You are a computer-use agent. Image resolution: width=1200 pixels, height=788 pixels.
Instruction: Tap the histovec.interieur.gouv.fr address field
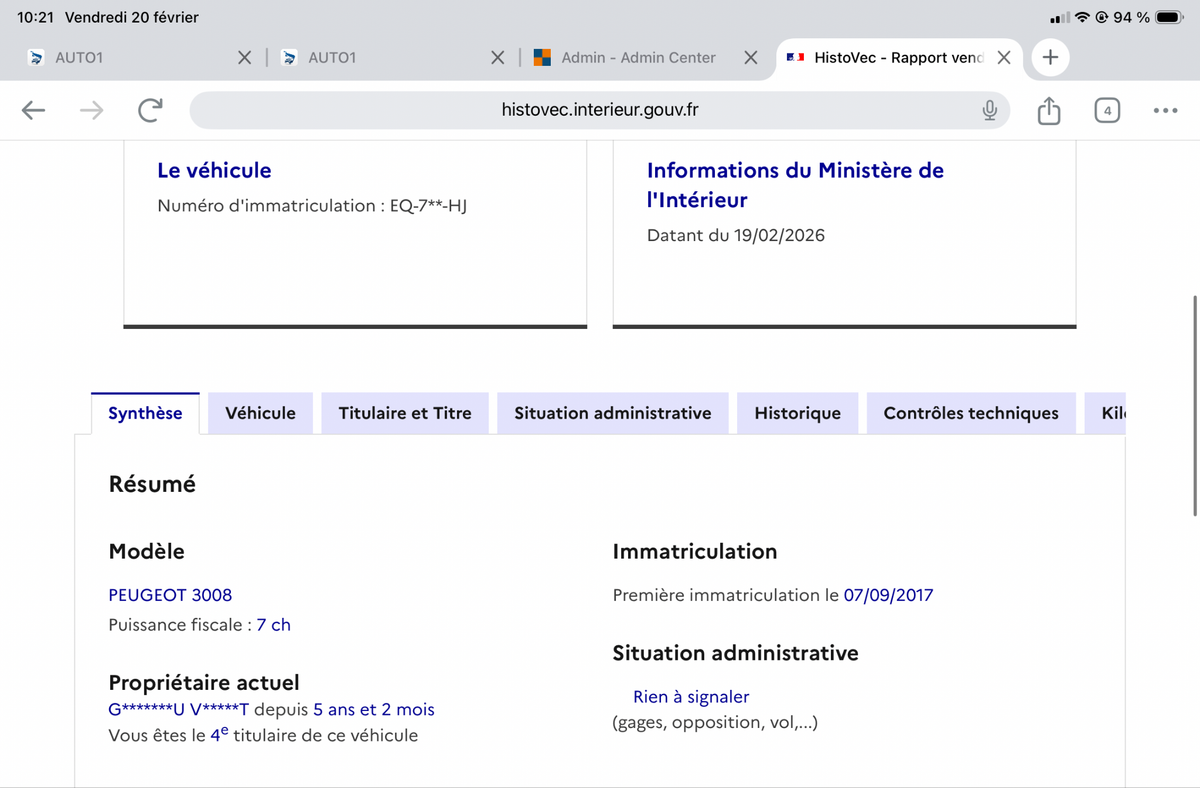point(598,110)
